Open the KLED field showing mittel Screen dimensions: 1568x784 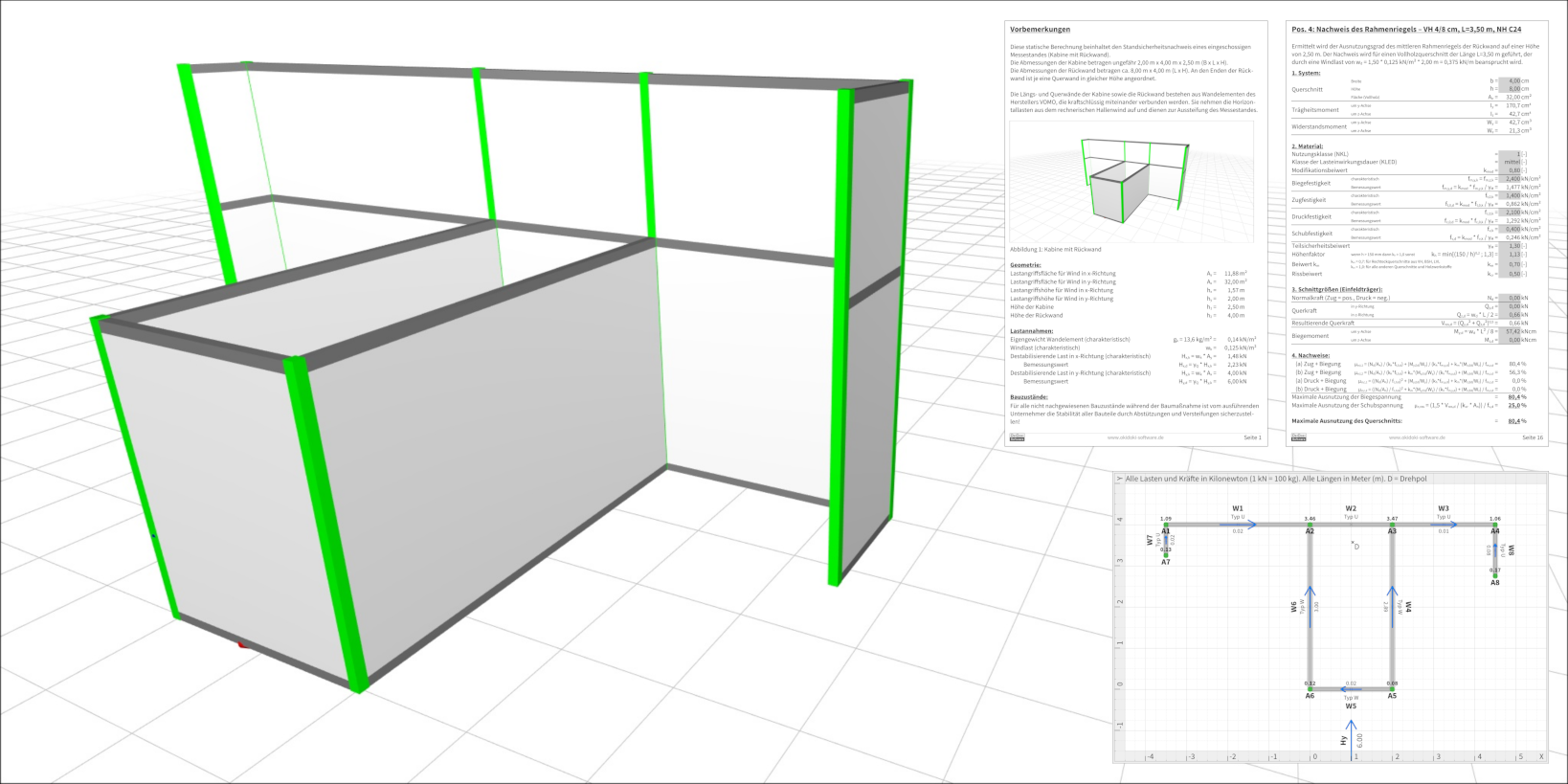[1510, 162]
